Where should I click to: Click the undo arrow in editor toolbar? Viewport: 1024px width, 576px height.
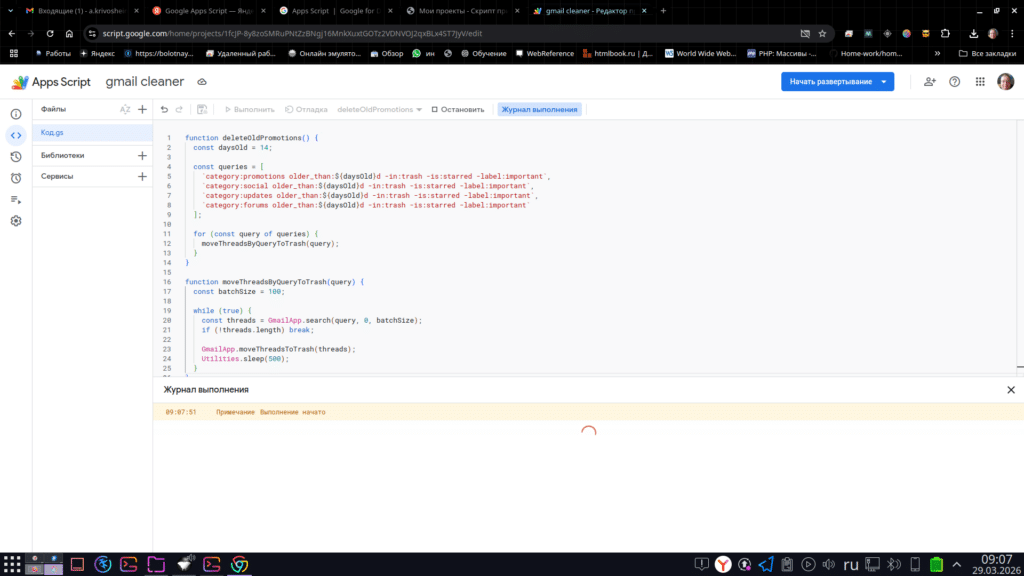click(164, 110)
